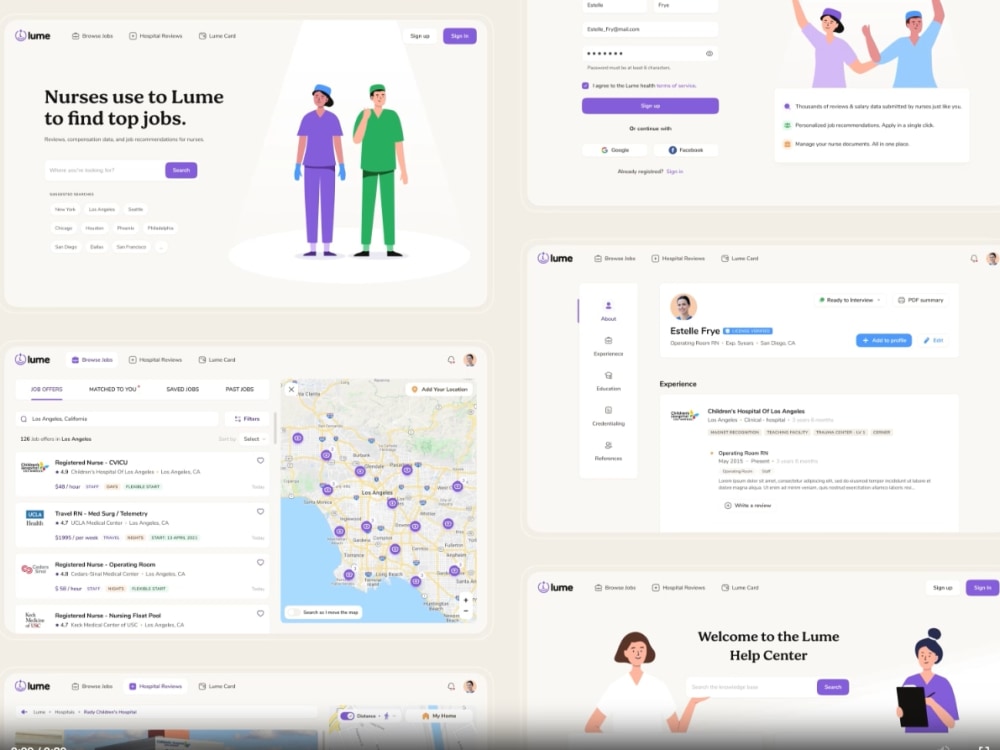Click the 'Where you're looking for?' search field
Viewport: 1000px width, 750px height.
tap(105, 170)
